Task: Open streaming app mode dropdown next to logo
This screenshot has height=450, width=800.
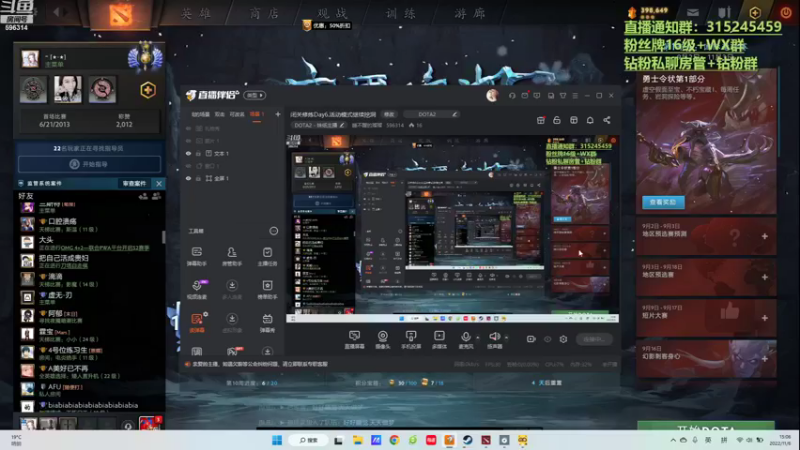Action: [x=255, y=95]
